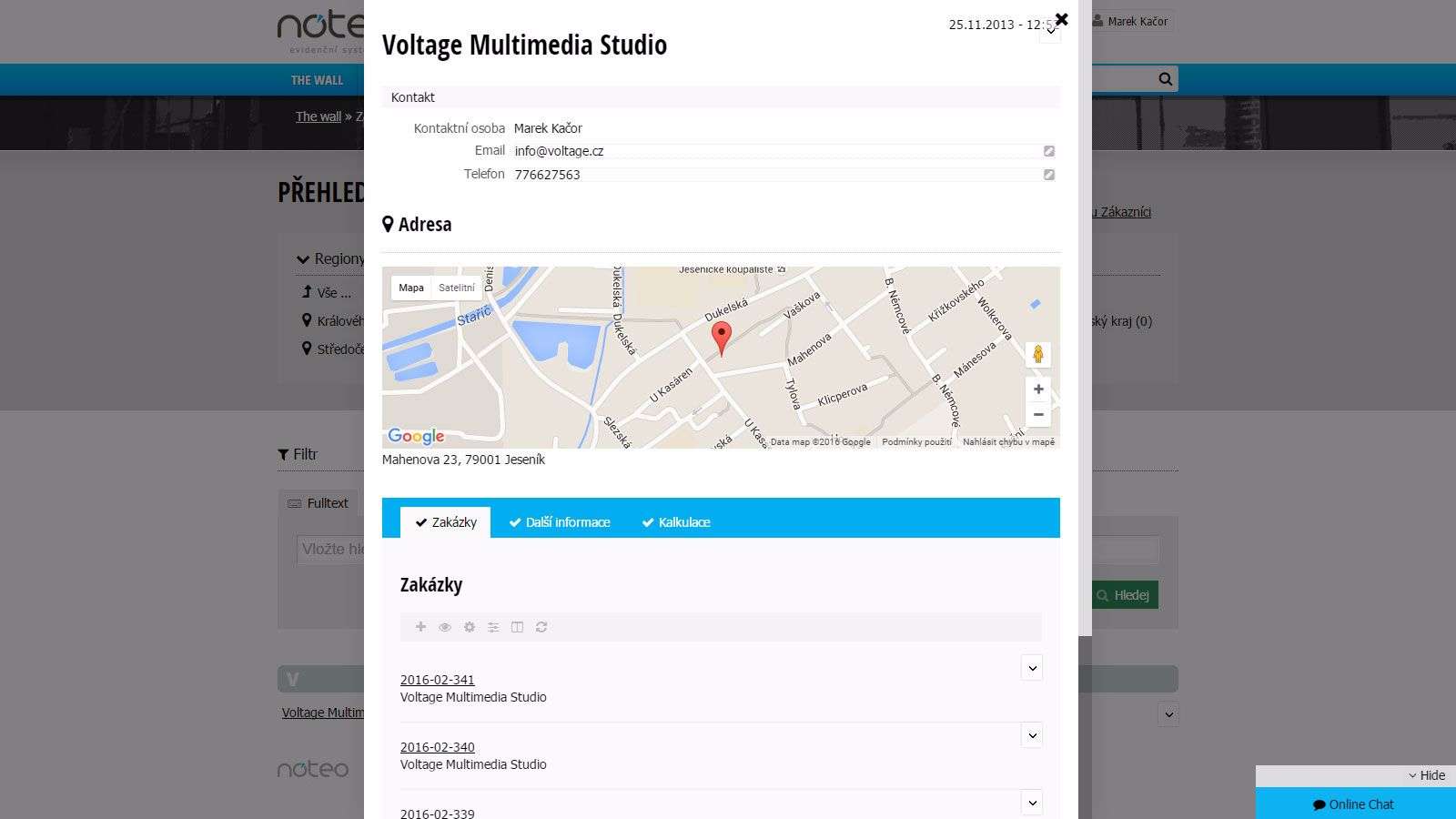Follow The wall breadcrumb link
1456x819 pixels.
[x=318, y=116]
